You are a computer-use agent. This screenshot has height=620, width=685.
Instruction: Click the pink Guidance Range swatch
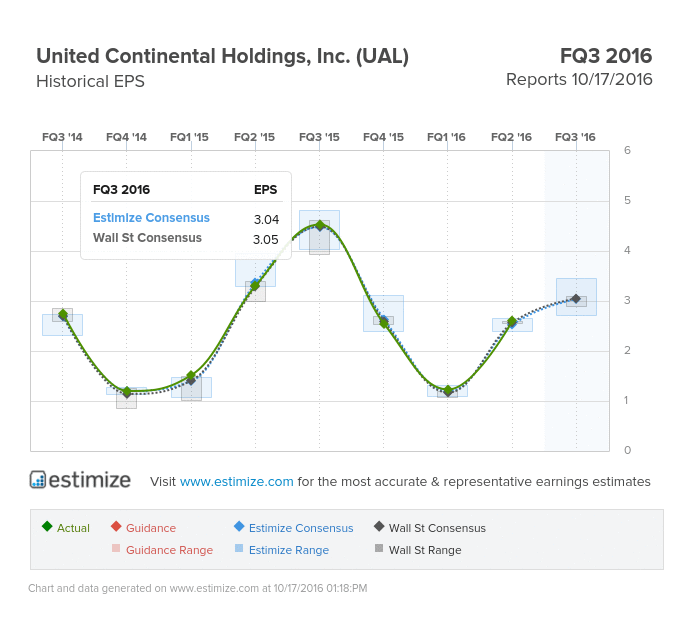(x=116, y=548)
